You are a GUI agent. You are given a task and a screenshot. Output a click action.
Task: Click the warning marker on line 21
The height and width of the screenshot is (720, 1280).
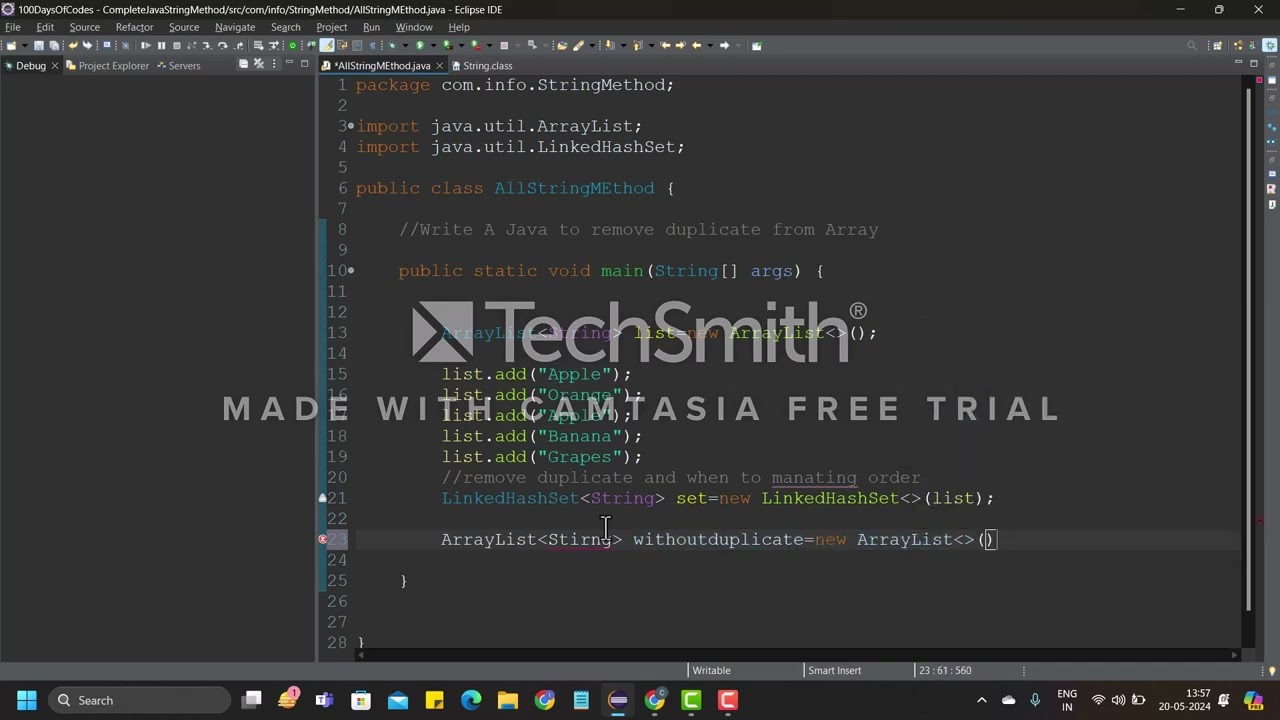(323, 498)
